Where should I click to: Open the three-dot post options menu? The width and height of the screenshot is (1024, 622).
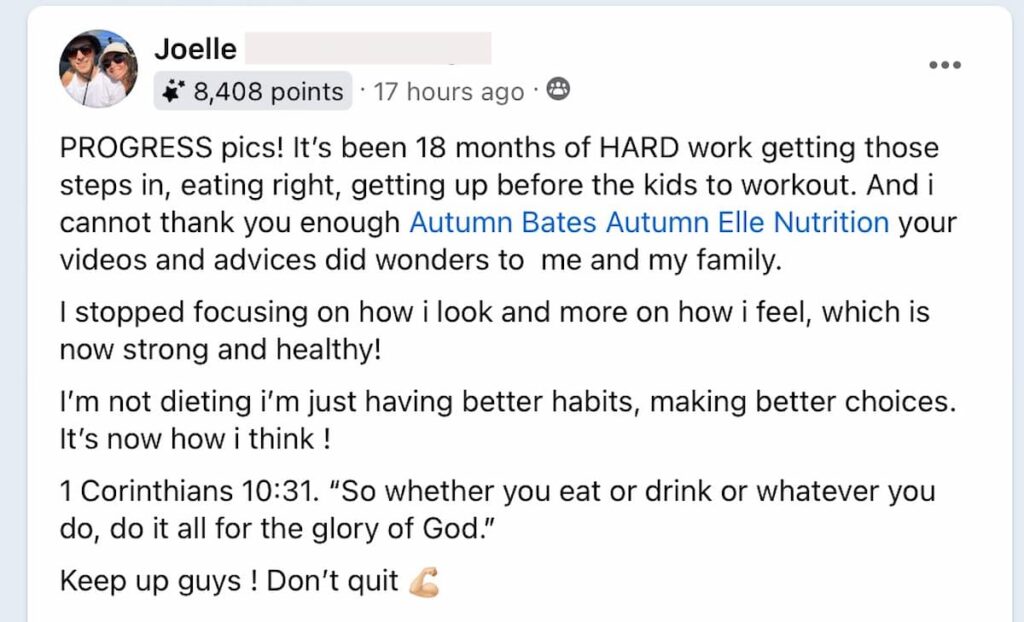point(944,65)
